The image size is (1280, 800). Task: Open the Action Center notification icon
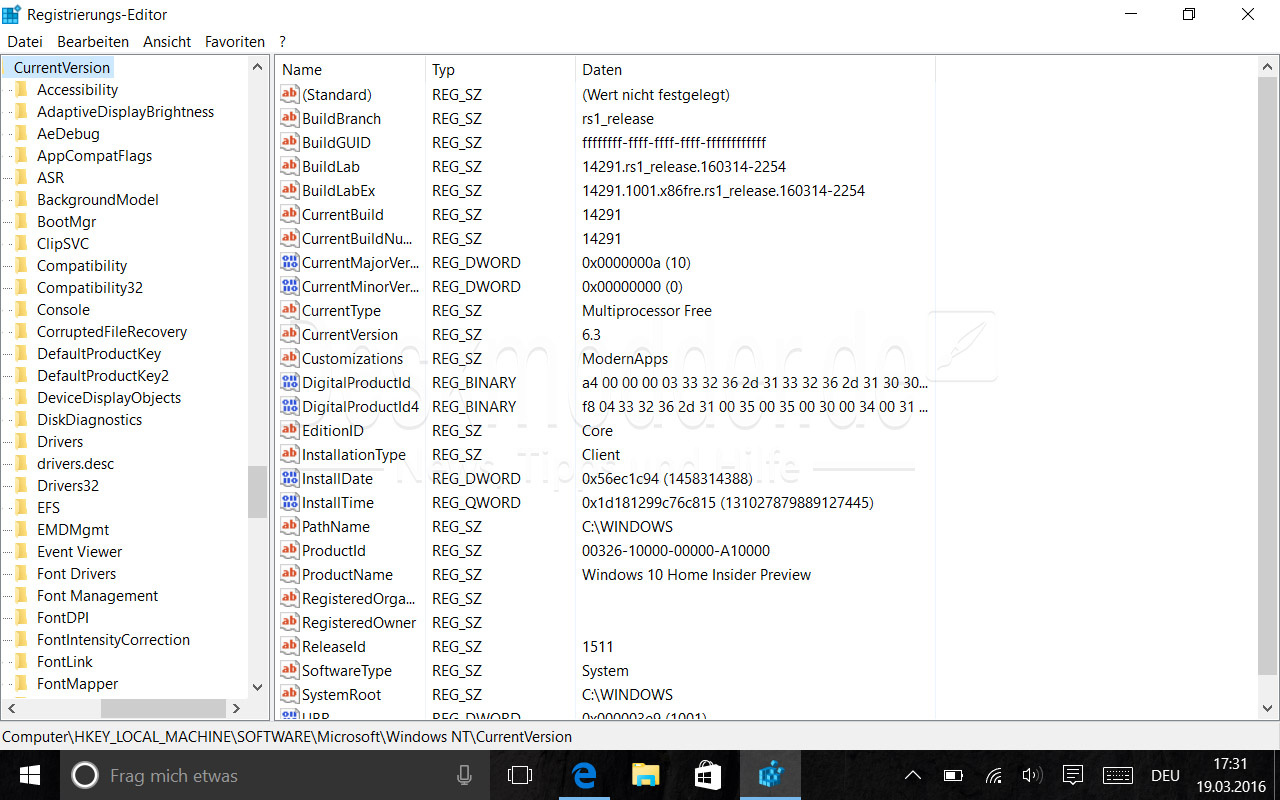[x=1073, y=775]
